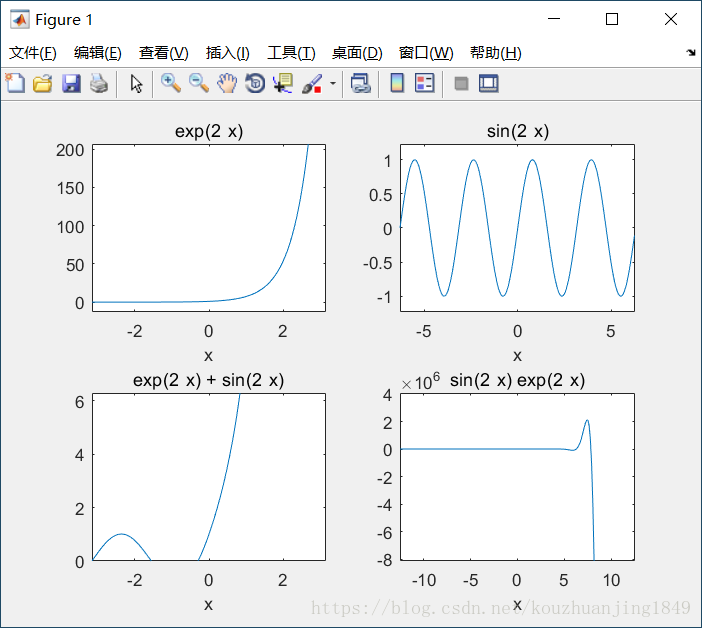Open the 窗口(W) menu
The width and height of the screenshot is (702, 628).
click(426, 53)
